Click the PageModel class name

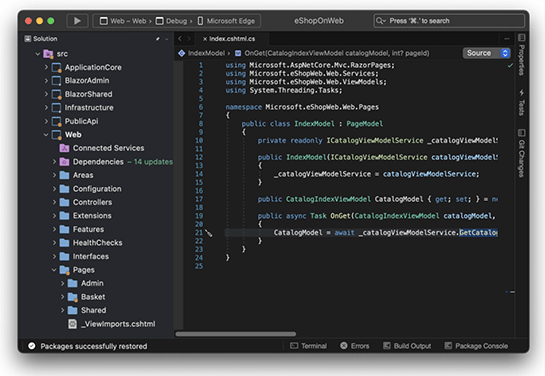[x=365, y=124]
